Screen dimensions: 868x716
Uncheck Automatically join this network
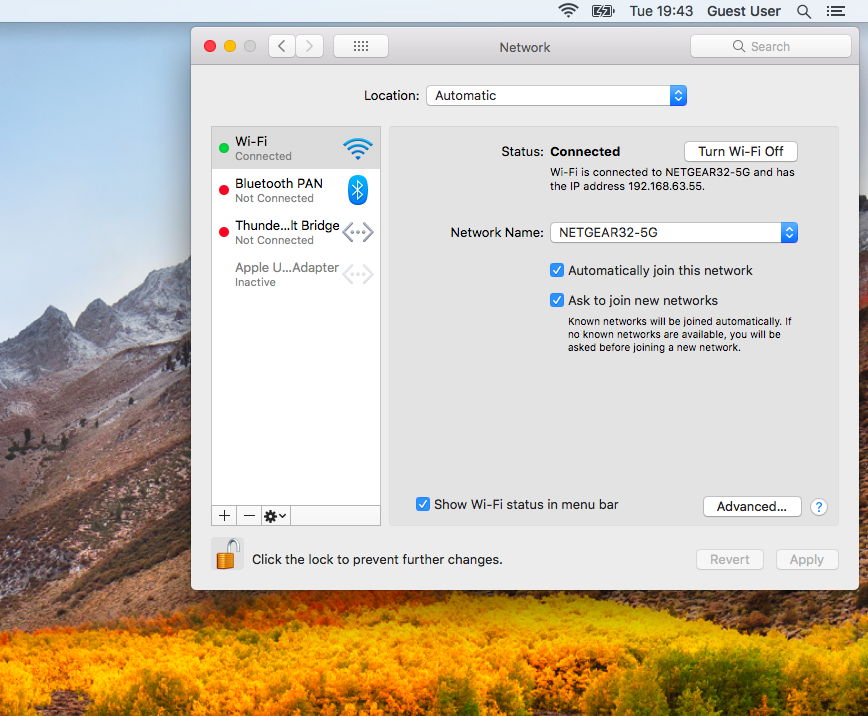tap(557, 270)
